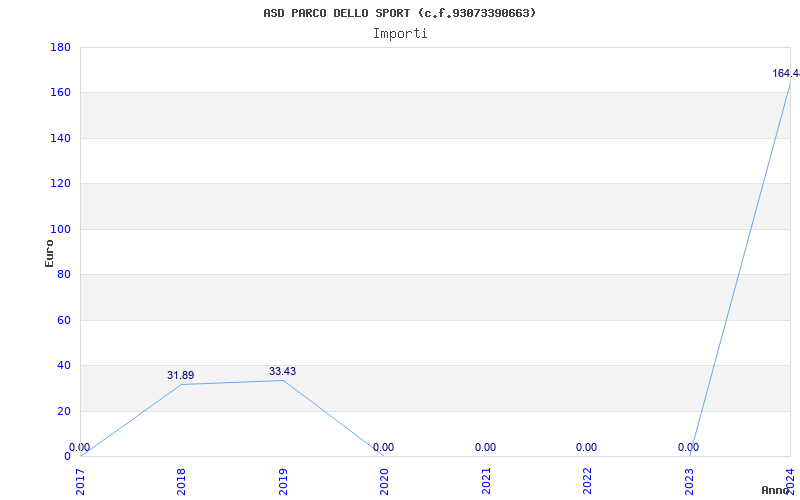Image resolution: width=800 pixels, height=500 pixels.
Task: Click the 140 y-axis tick label
Action: (x=60, y=138)
